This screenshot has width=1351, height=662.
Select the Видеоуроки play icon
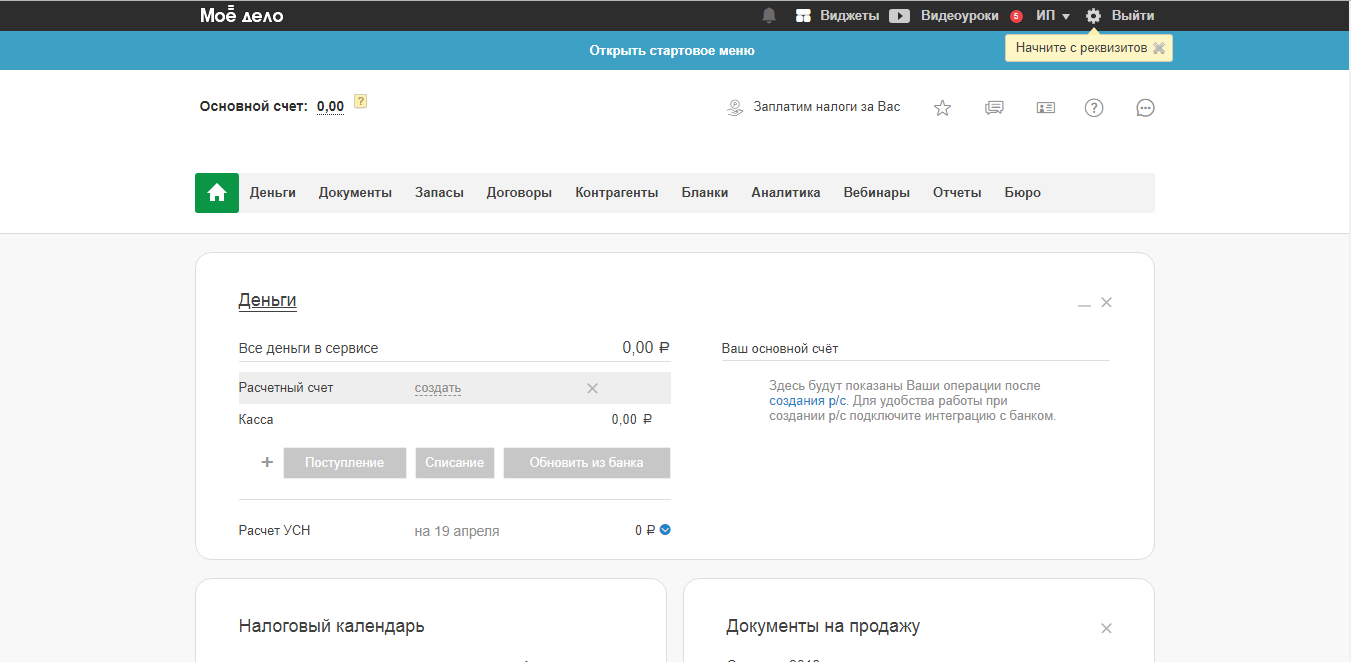899,15
